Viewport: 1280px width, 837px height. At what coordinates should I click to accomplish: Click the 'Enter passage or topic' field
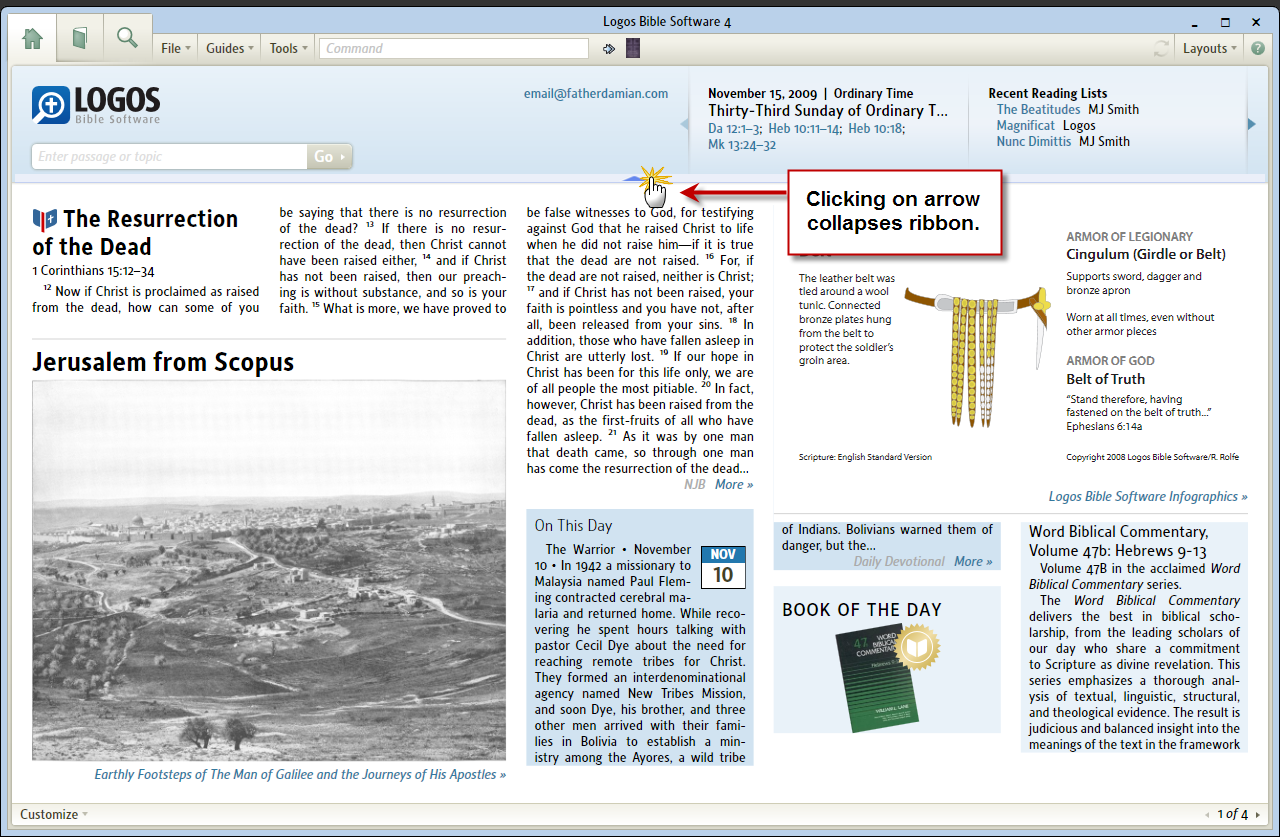(x=169, y=156)
